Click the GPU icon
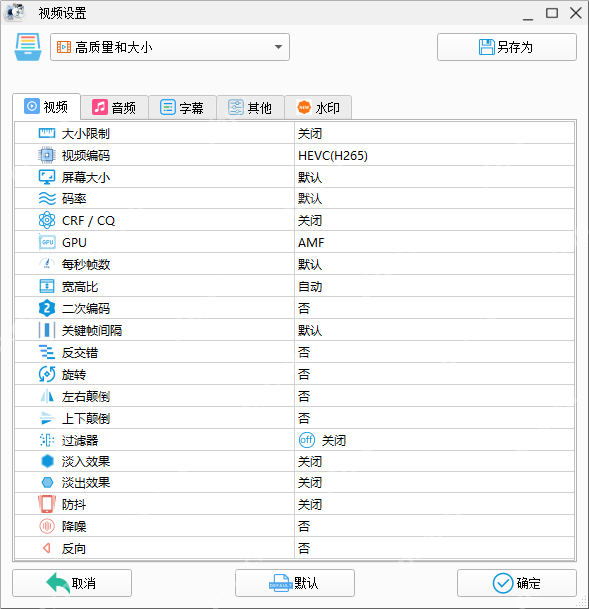589x609 pixels. (47, 242)
